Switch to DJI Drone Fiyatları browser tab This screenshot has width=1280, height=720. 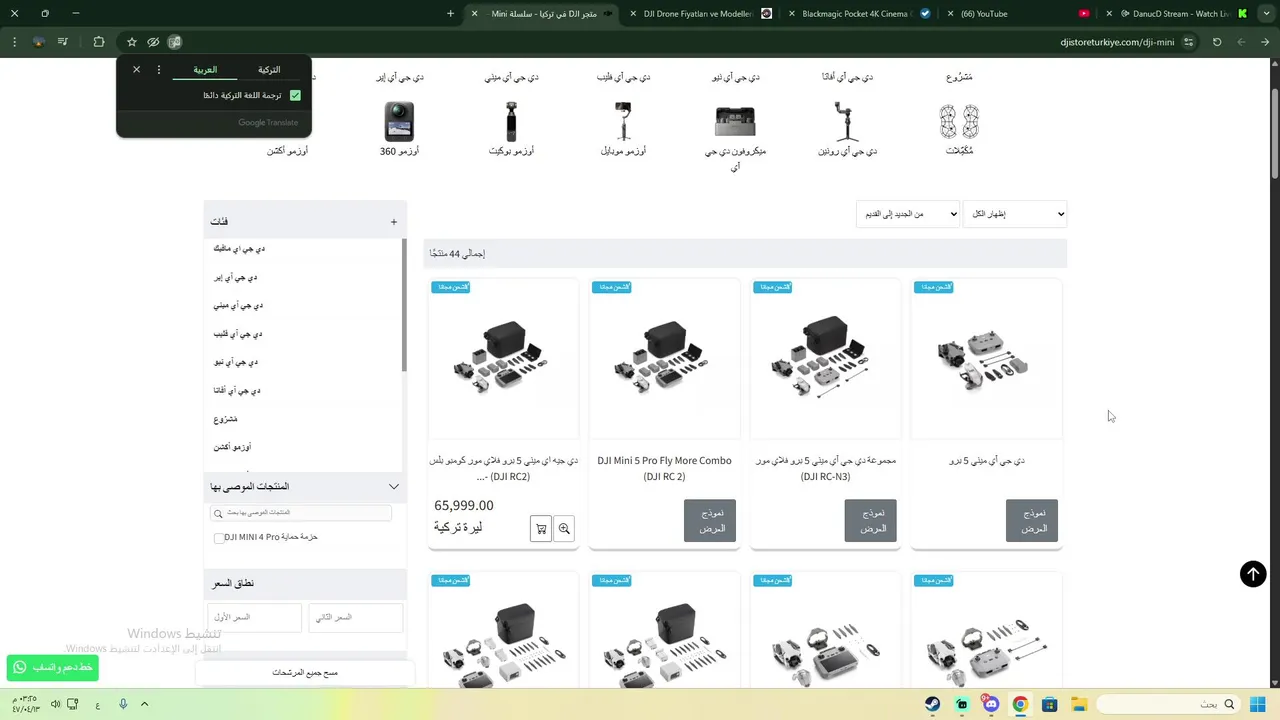697,14
